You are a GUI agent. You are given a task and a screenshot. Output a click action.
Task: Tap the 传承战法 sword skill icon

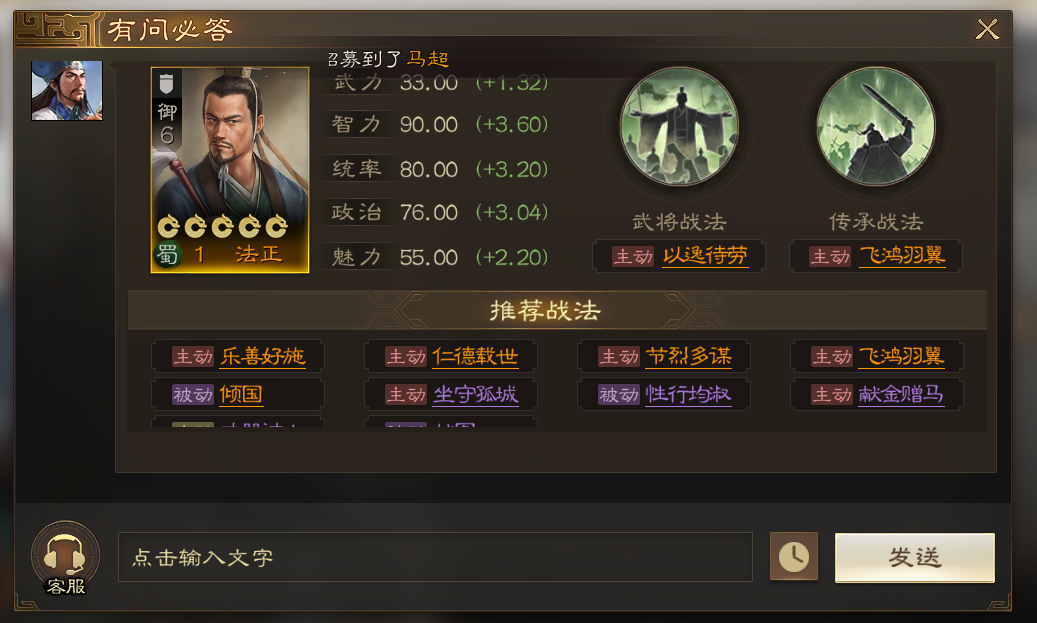[876, 126]
